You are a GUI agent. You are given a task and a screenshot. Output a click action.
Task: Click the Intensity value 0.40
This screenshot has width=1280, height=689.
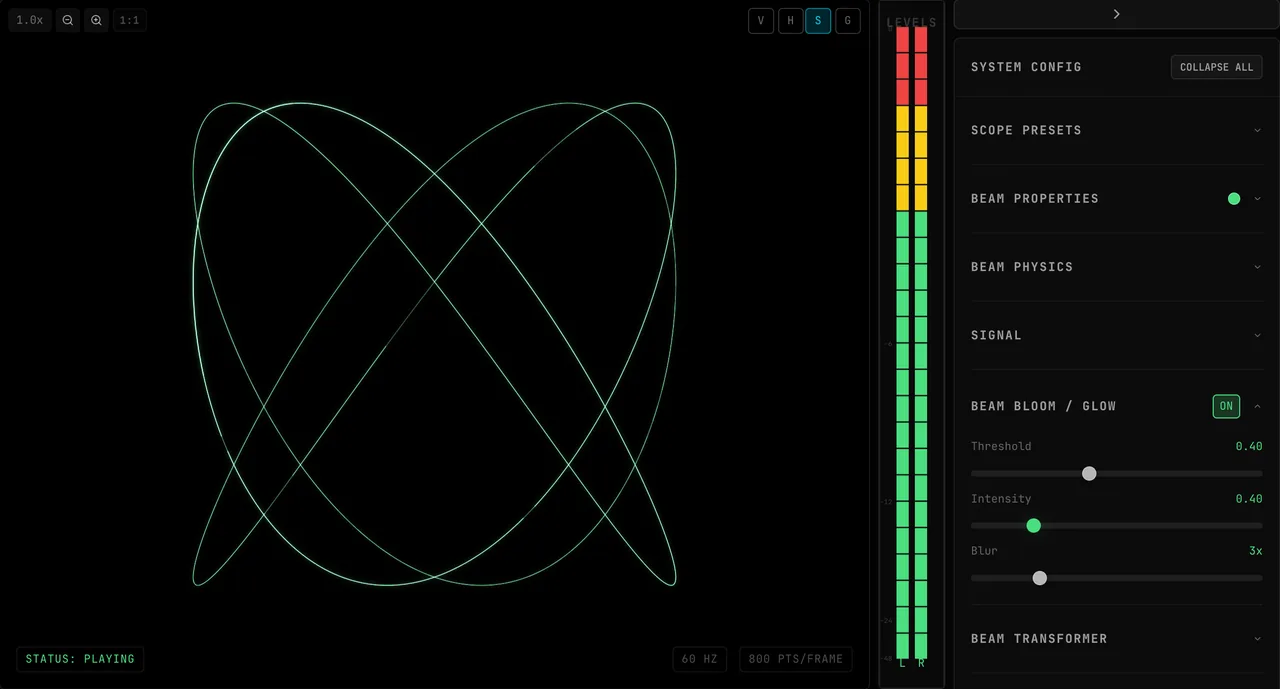tap(1249, 498)
